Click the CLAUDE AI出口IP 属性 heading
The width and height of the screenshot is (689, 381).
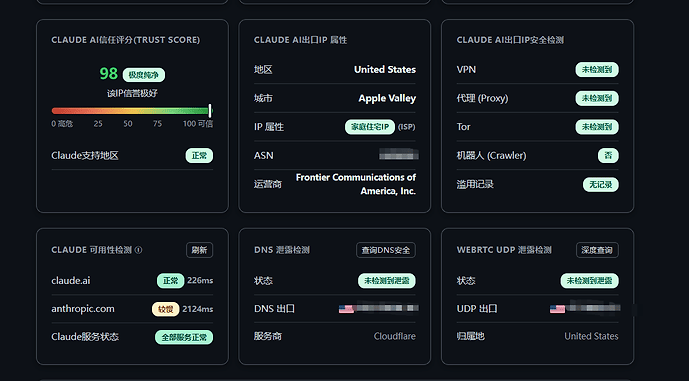pos(301,40)
